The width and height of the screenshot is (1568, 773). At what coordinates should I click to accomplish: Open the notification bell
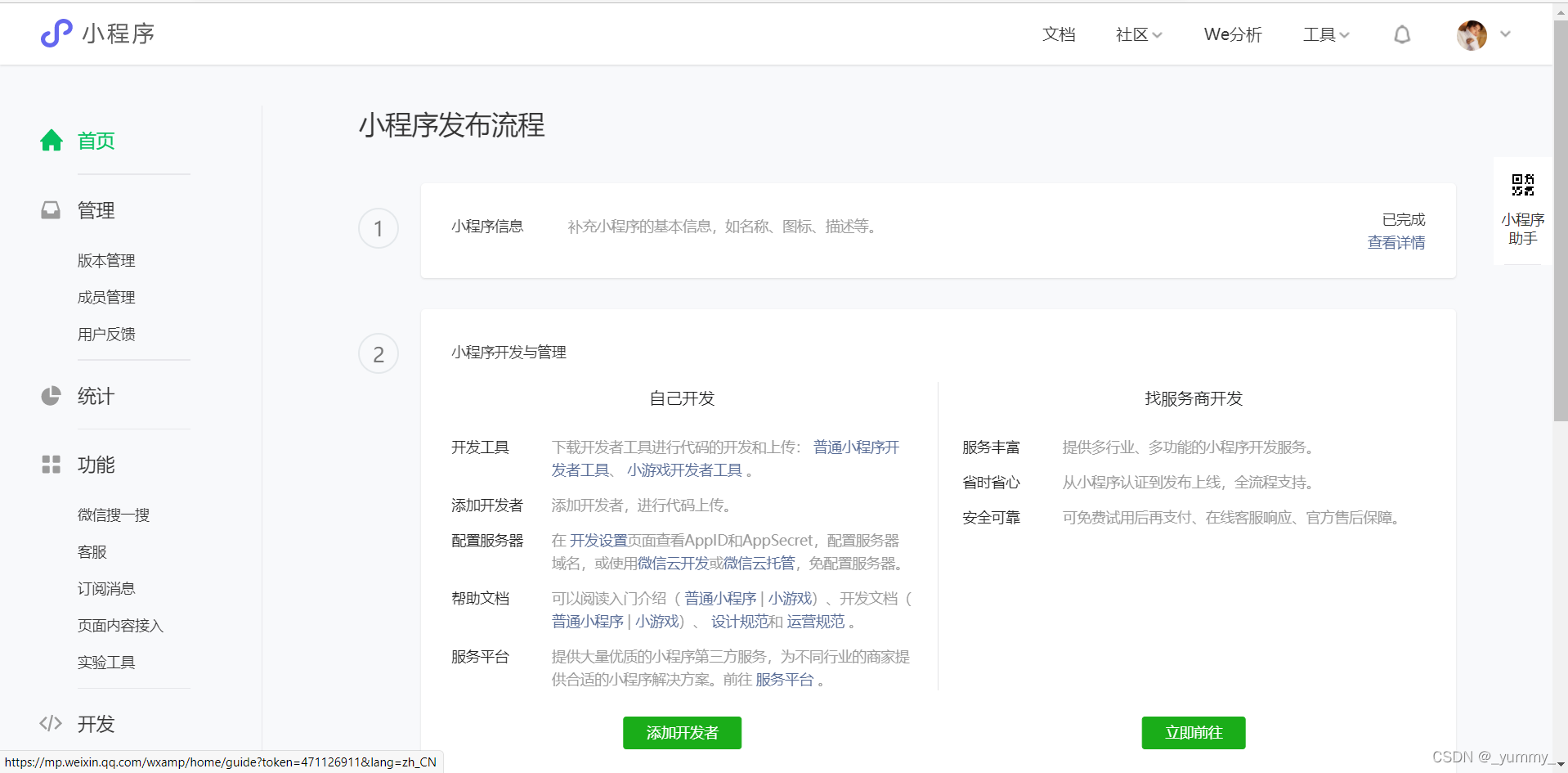pos(1402,34)
